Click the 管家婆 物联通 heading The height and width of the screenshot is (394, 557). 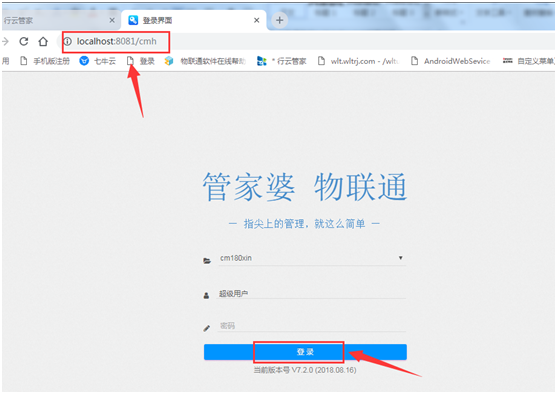click(305, 187)
